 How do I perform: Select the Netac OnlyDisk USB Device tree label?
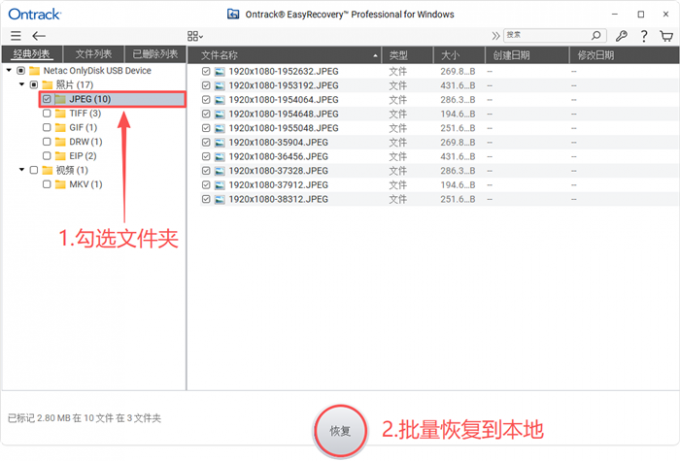(97, 70)
